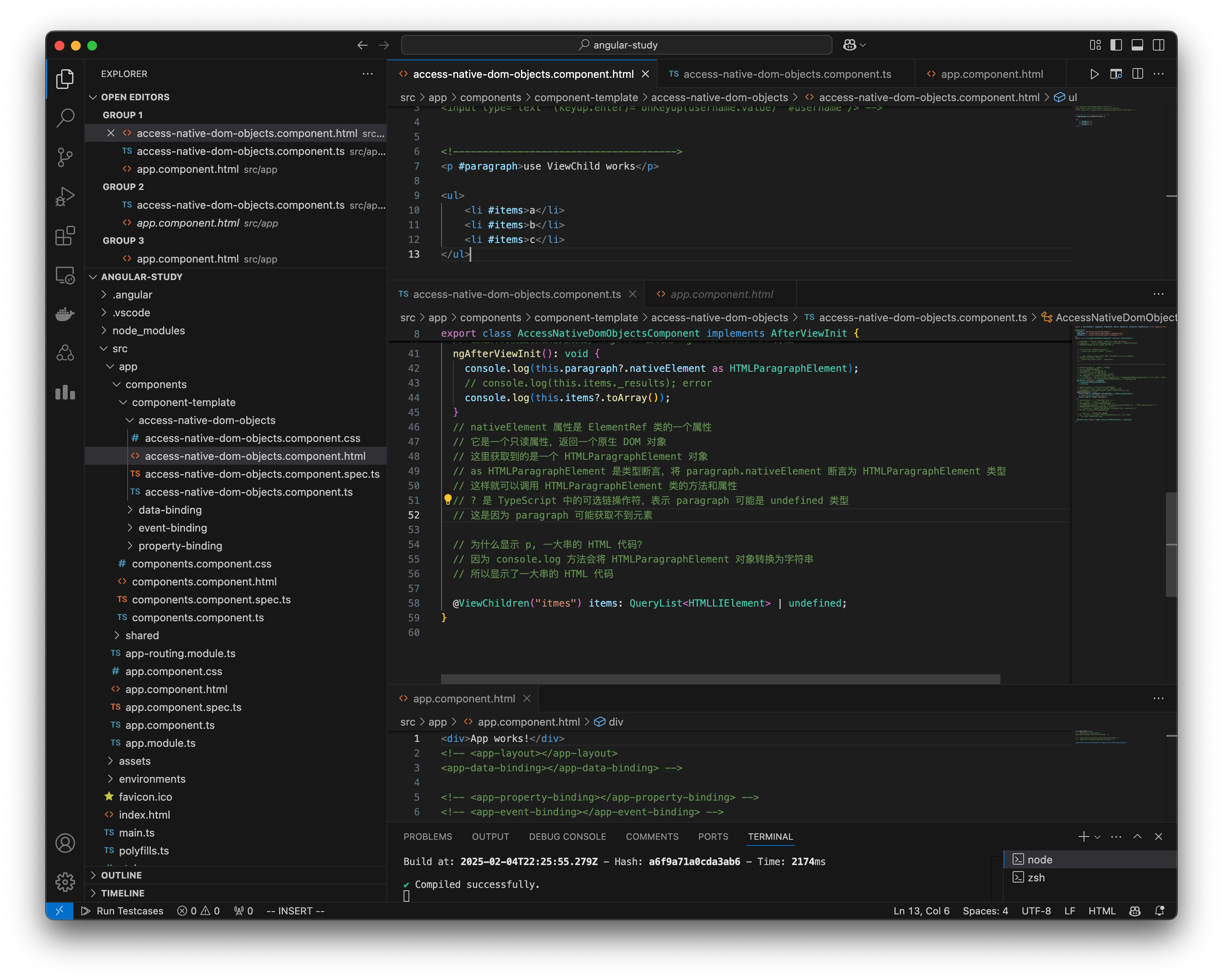Open the Docker view in activity bar

point(65,314)
